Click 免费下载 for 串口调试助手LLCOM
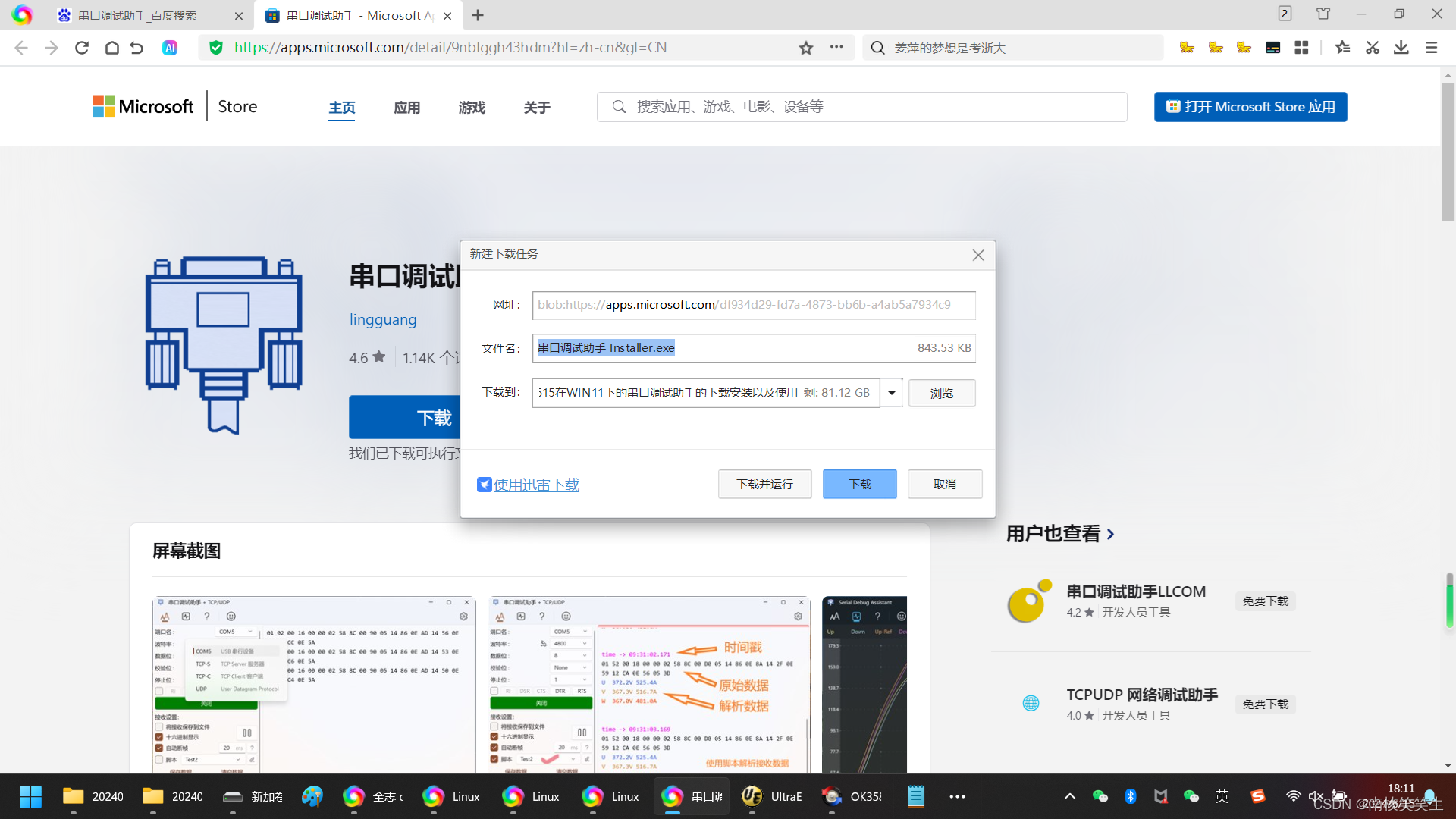This screenshot has width=1456, height=819. click(1265, 601)
